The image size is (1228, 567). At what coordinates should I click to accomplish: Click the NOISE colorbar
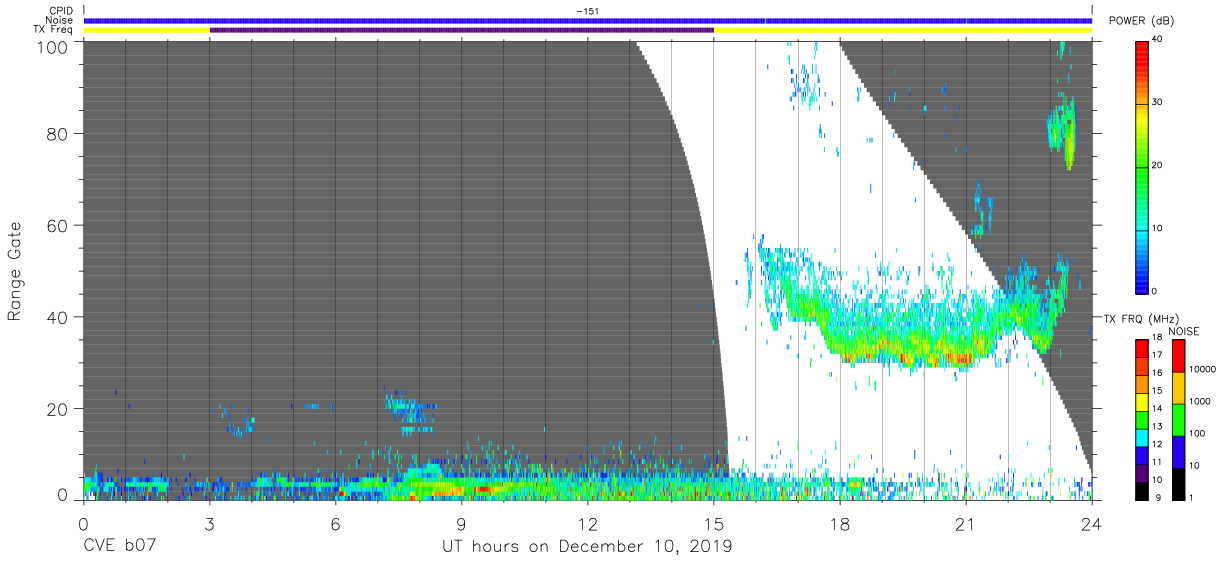pos(1178,418)
